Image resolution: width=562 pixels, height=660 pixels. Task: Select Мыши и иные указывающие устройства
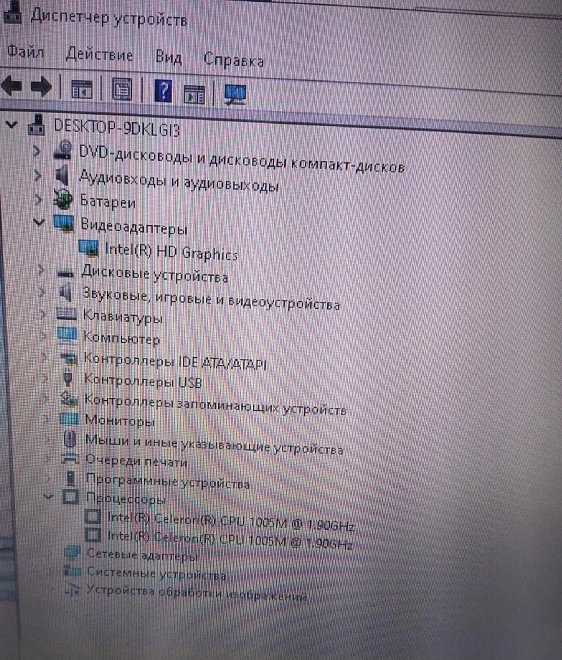click(x=214, y=445)
